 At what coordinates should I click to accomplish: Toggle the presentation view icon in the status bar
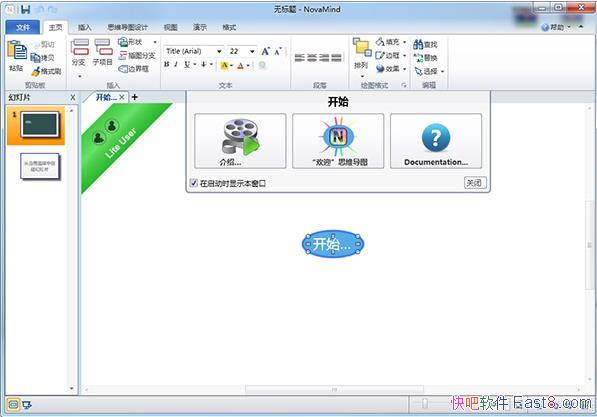(x=27, y=405)
